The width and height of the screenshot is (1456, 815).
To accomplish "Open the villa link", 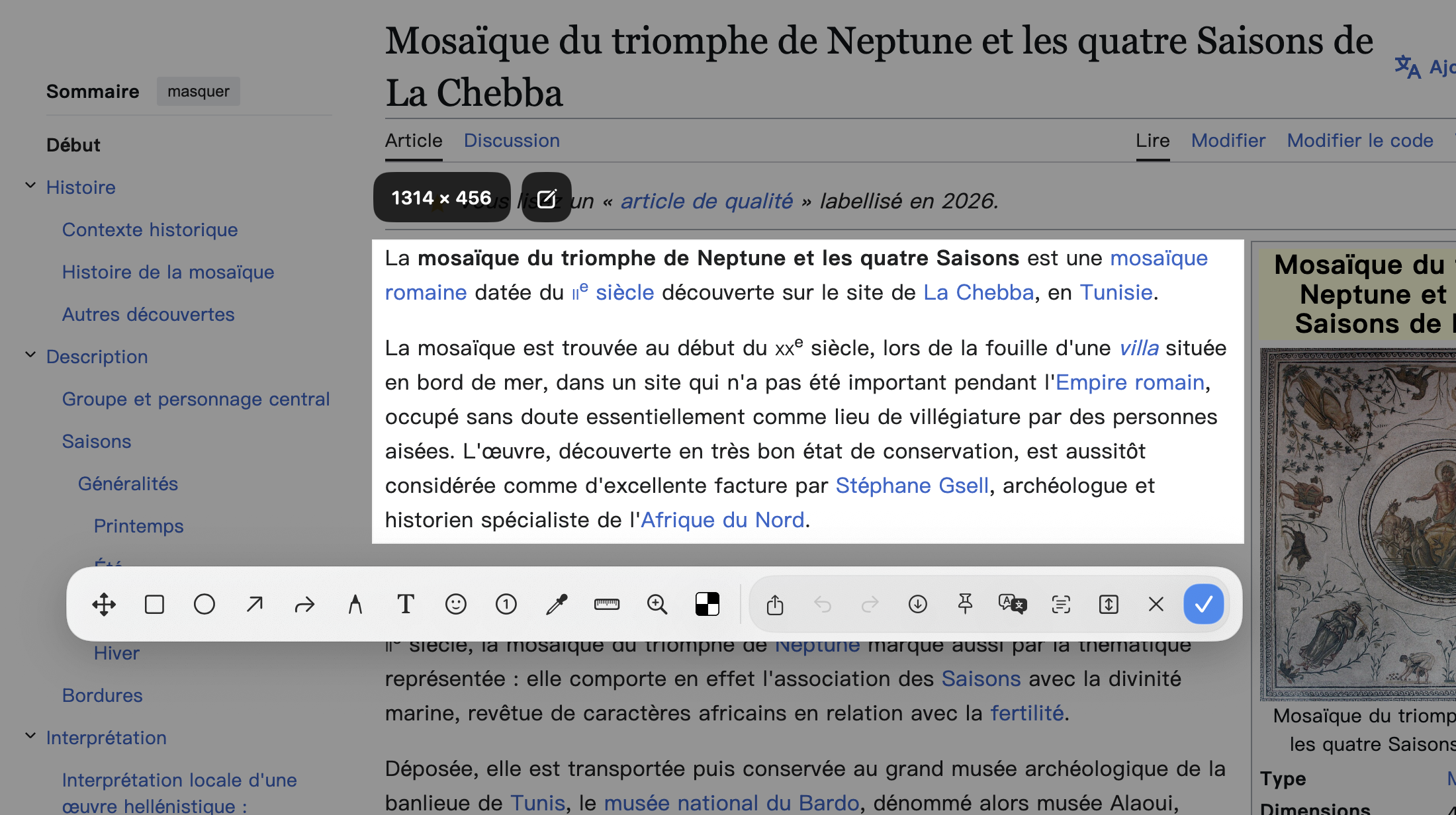I will (x=1139, y=348).
